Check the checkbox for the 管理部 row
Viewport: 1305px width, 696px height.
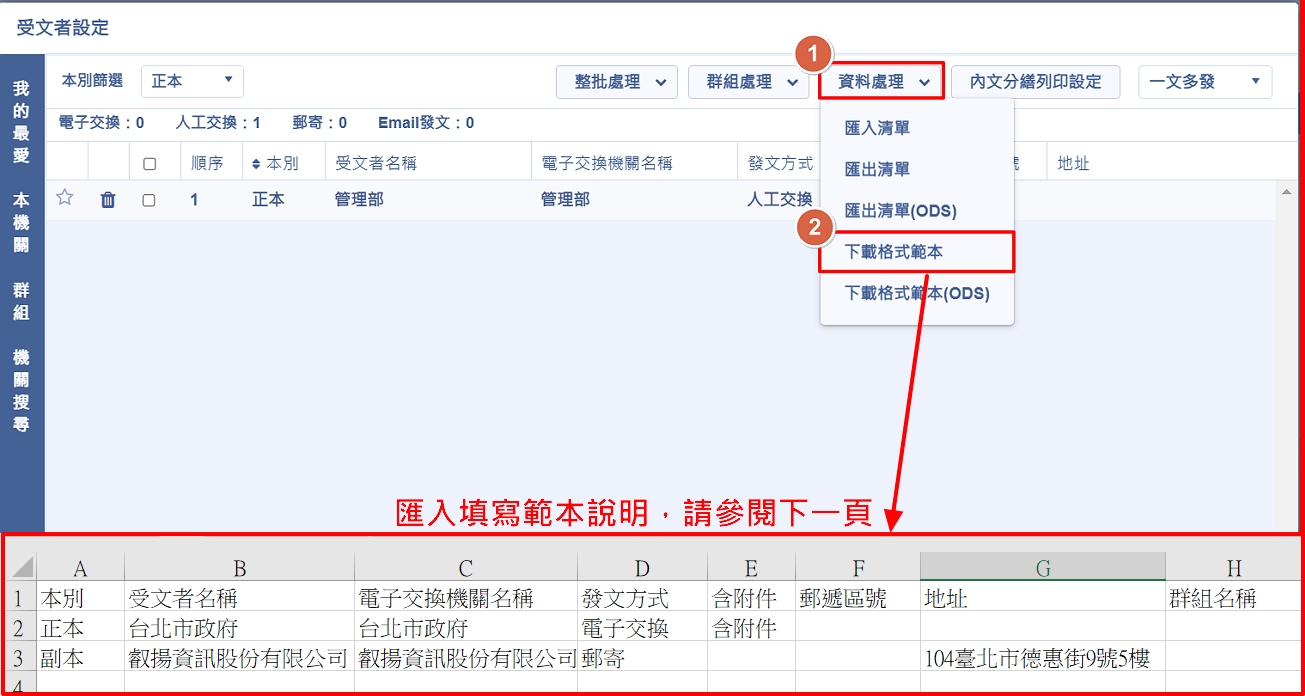coord(149,200)
